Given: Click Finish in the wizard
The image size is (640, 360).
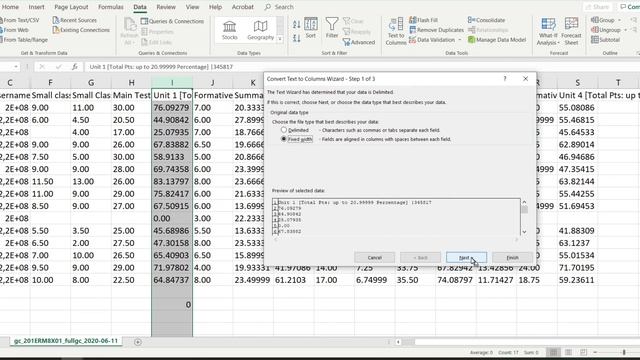Looking at the screenshot, I should pyautogui.click(x=512, y=258).
